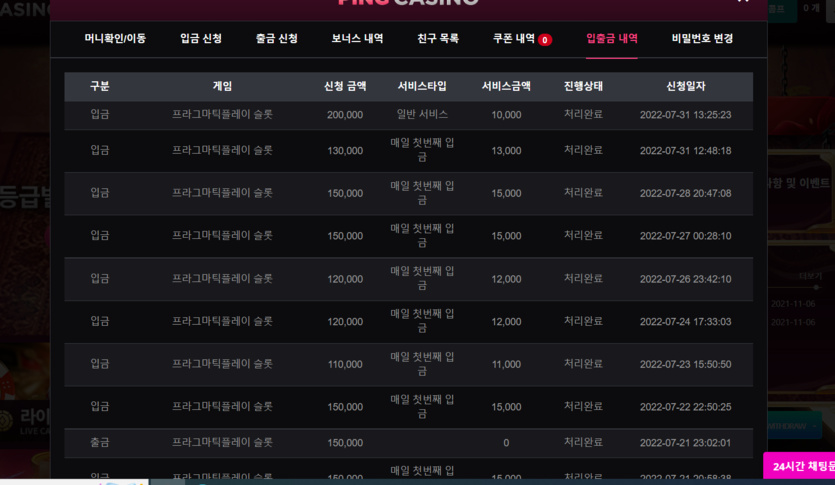Click the 게임 column header

pos(222,86)
